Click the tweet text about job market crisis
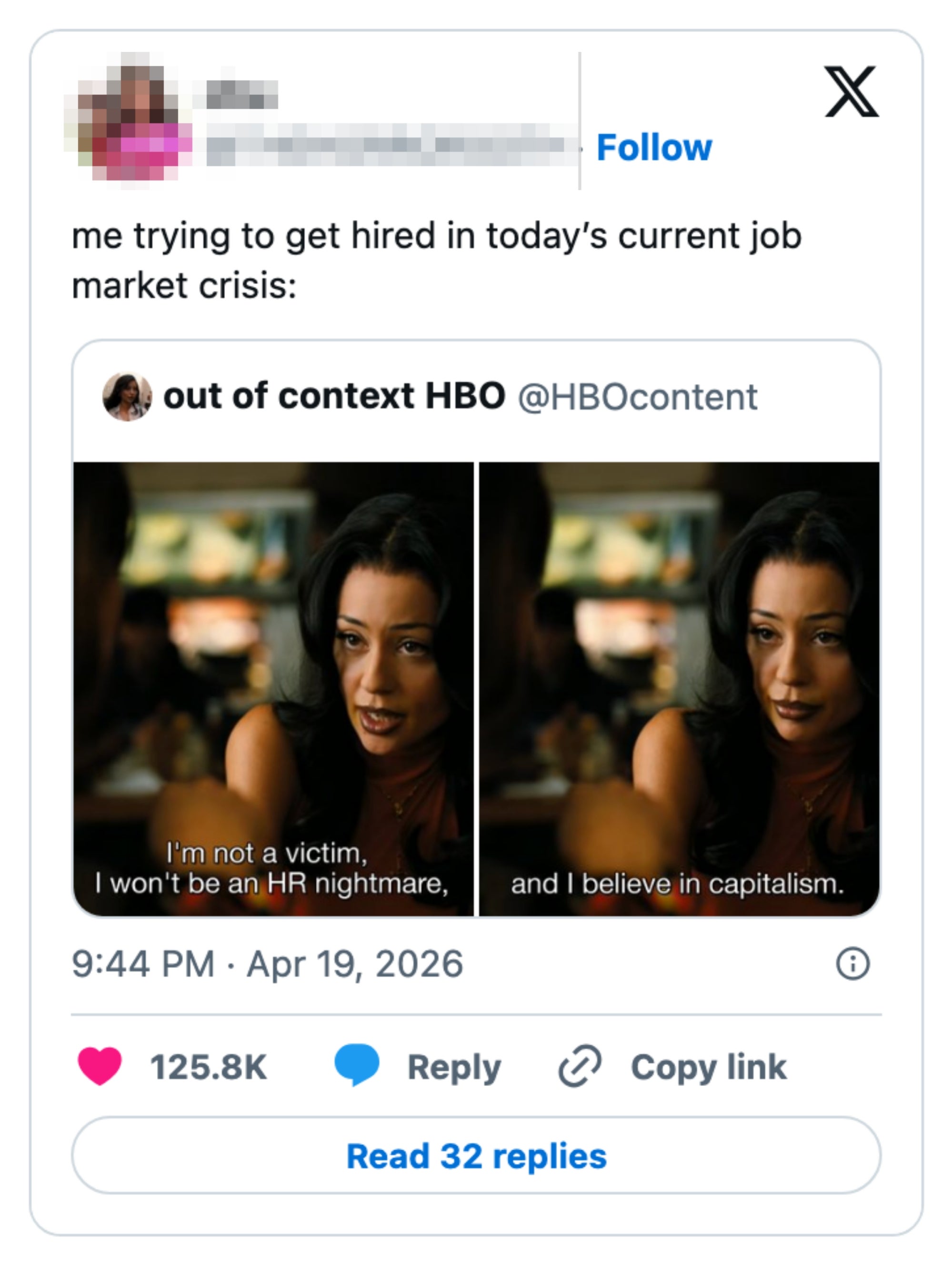This screenshot has height=1267, width=952. point(435,260)
